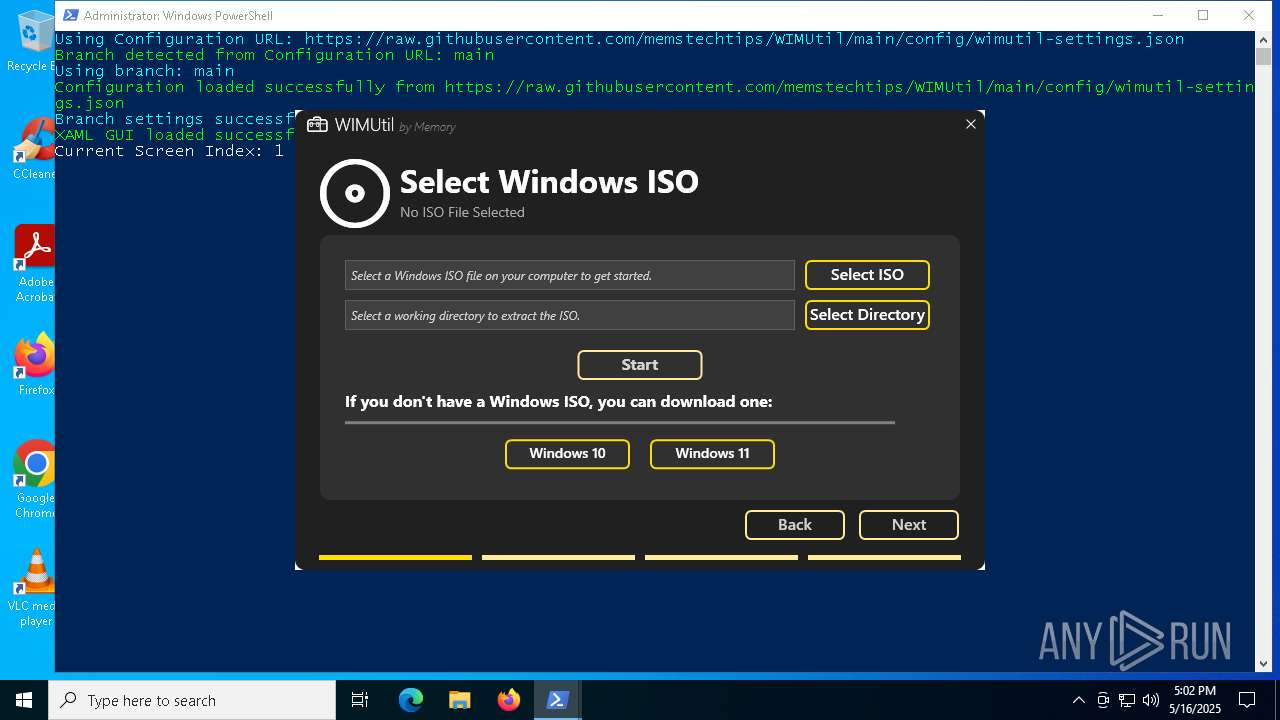Click the Select Directory button
This screenshot has width=1280, height=720.
(867, 315)
